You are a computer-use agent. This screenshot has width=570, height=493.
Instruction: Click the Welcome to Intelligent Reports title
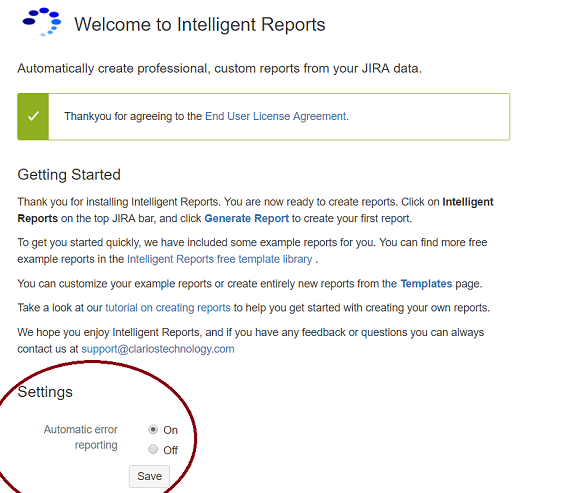[200, 25]
